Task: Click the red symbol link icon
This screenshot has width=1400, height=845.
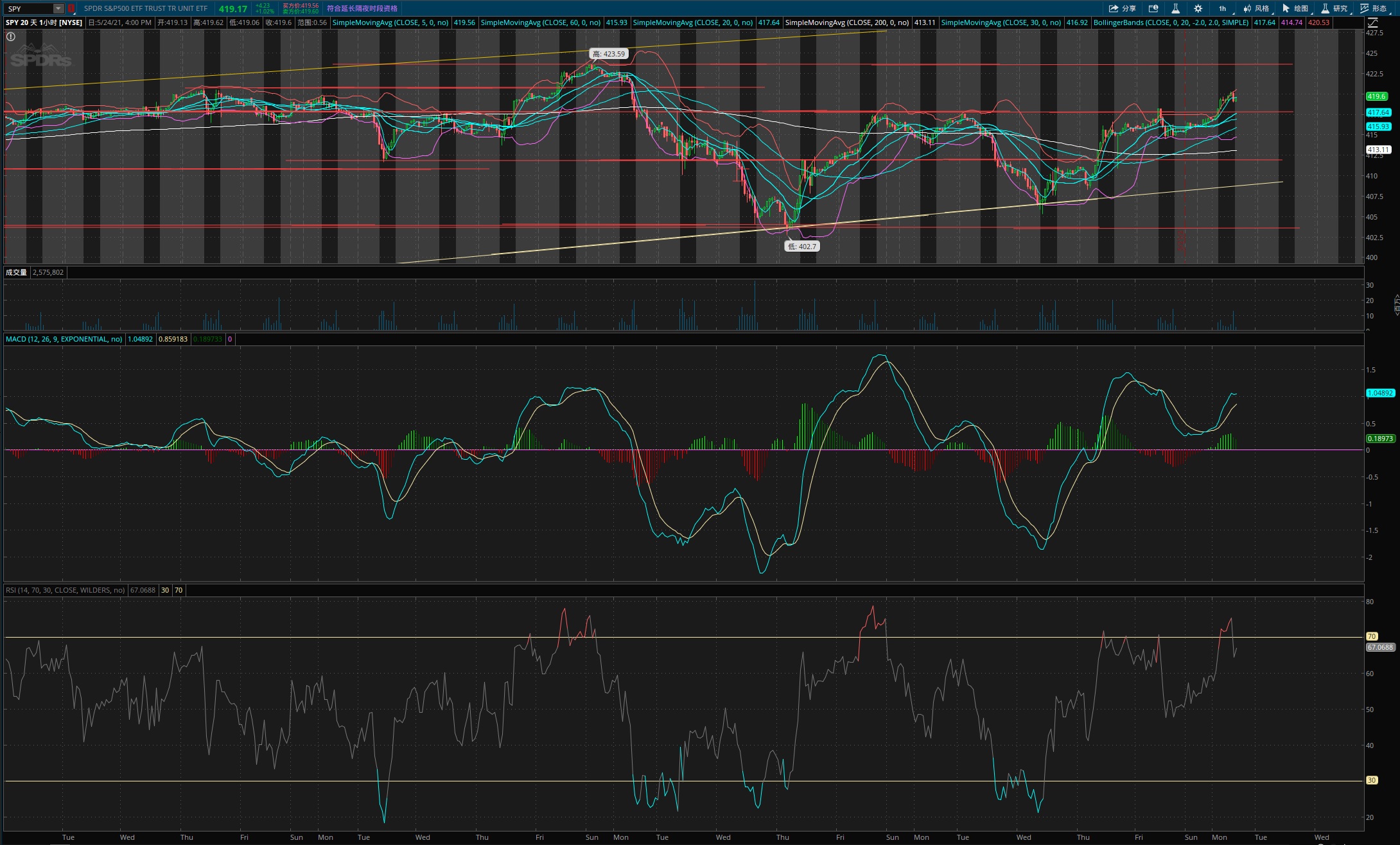Action: 71,8
